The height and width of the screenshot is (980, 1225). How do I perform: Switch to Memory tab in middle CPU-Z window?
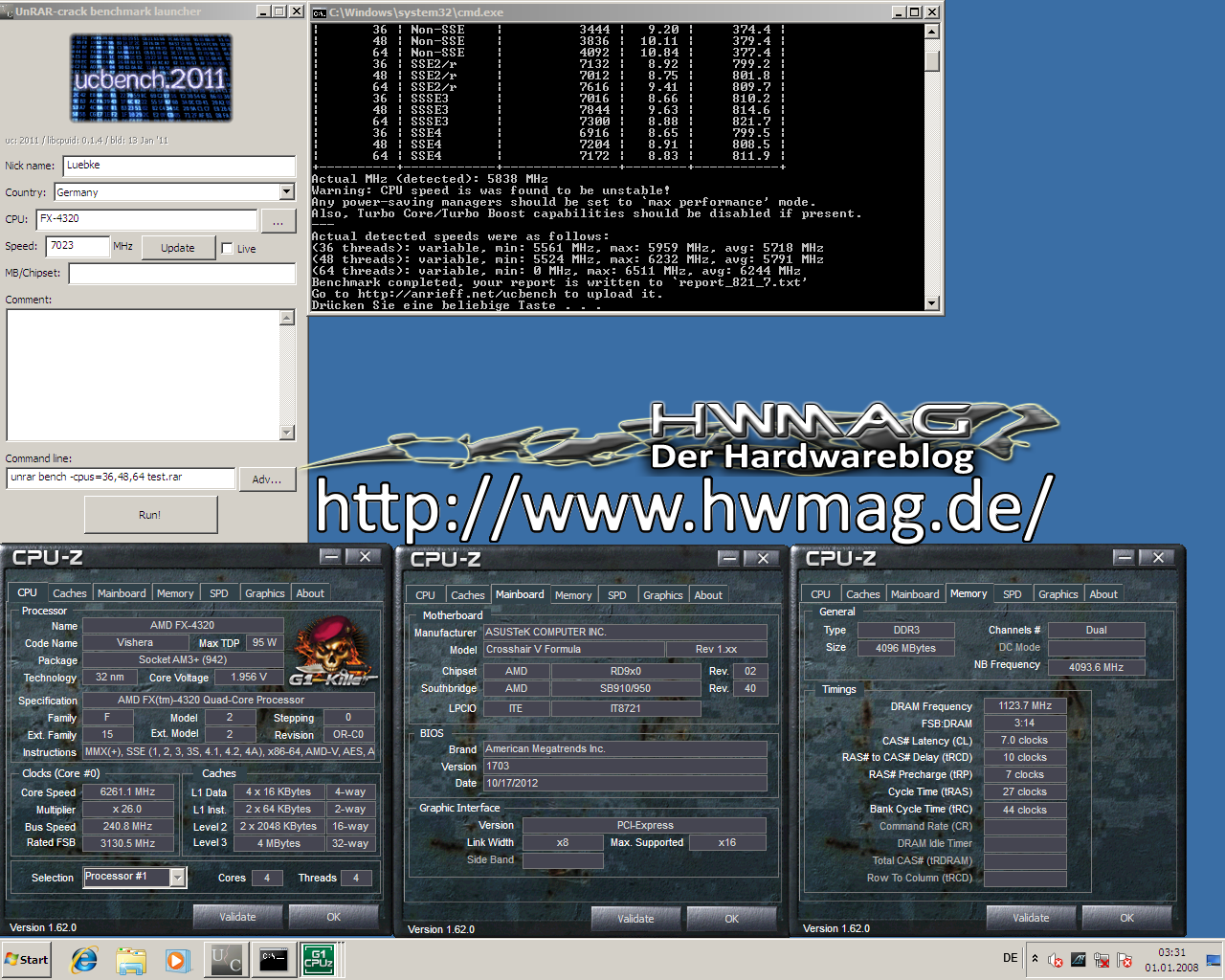(x=573, y=595)
